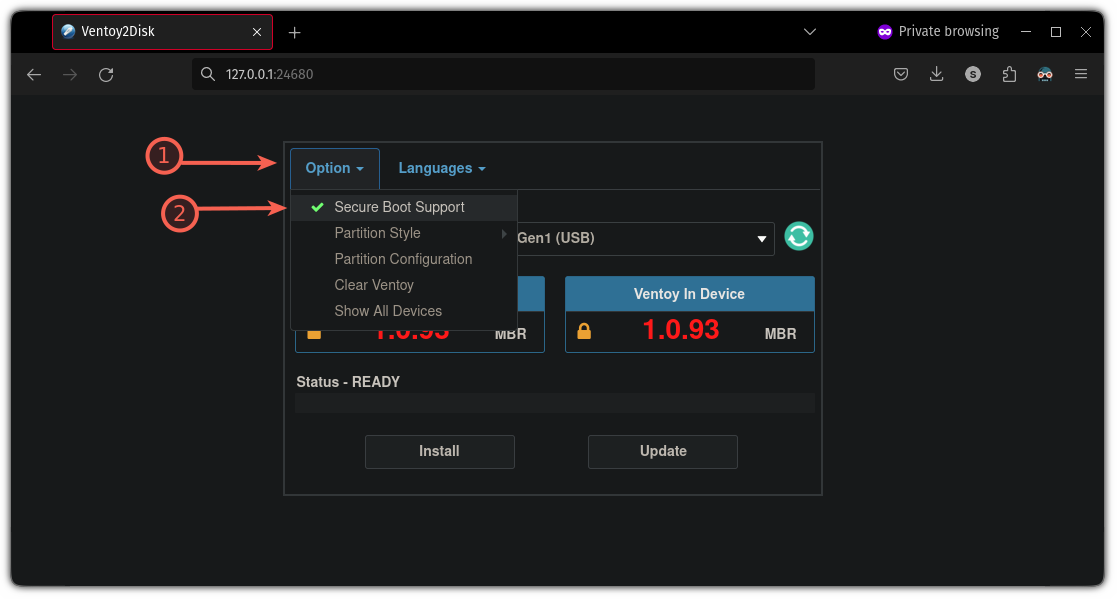Click the Update button
The image size is (1117, 599).
(663, 452)
